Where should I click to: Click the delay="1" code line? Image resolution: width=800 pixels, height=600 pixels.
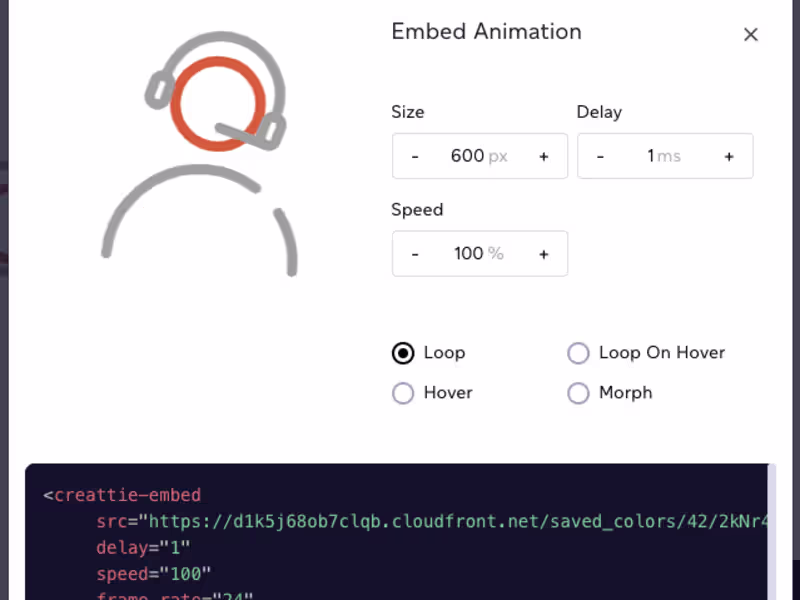click(x=143, y=547)
